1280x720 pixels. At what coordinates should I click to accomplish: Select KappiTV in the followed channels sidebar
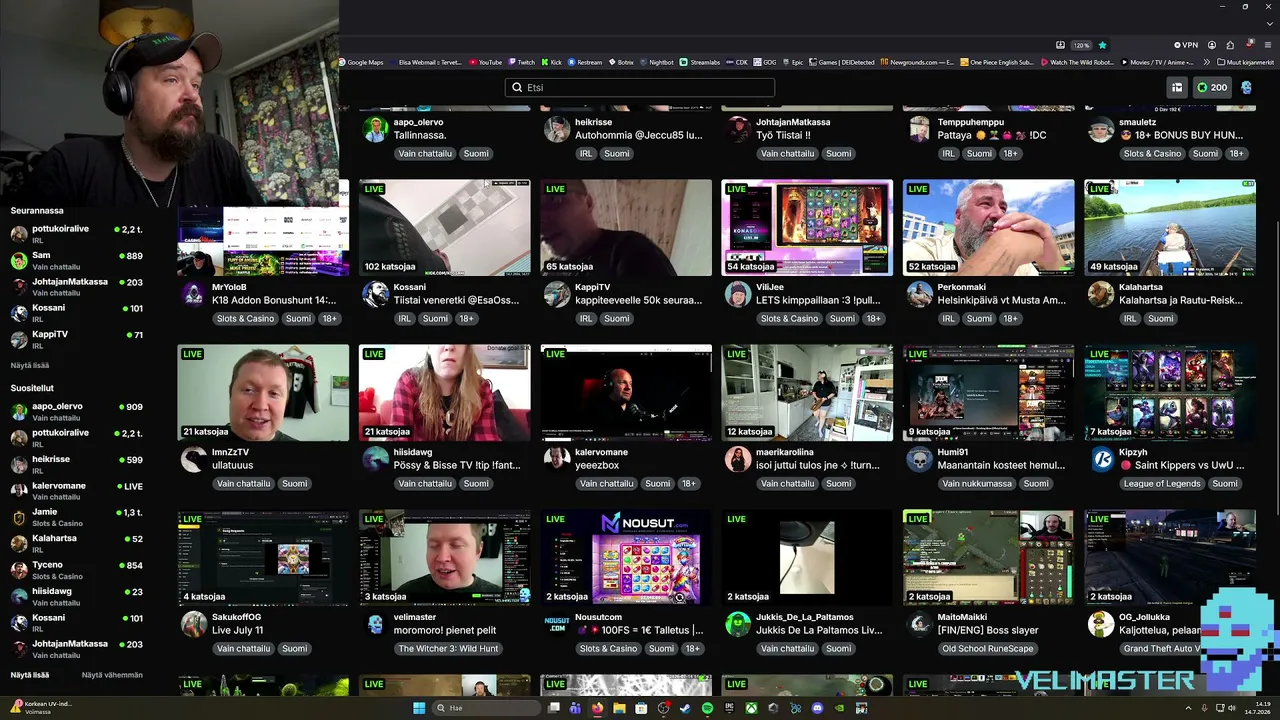[76, 339]
